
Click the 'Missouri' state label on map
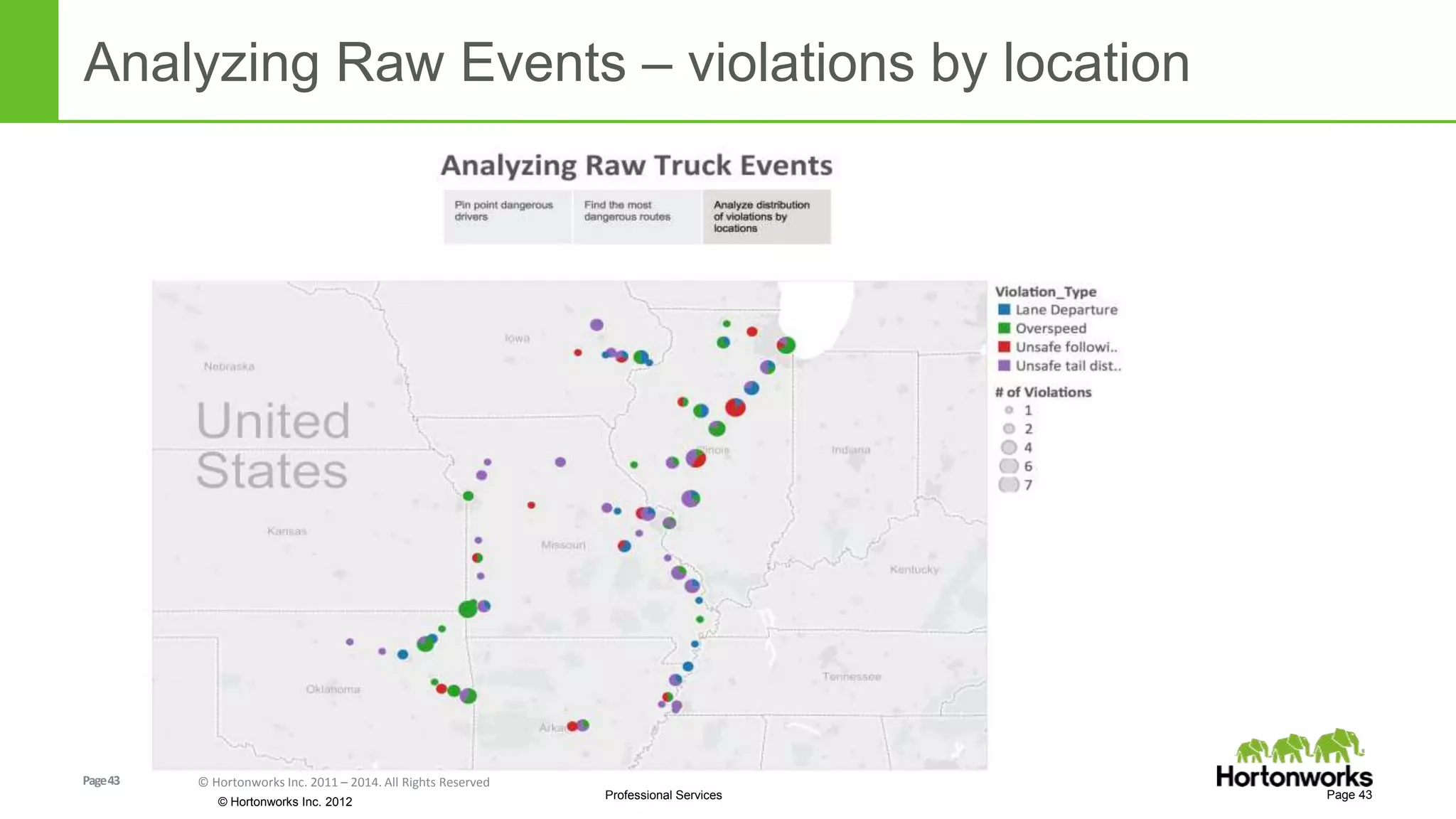[563, 545]
